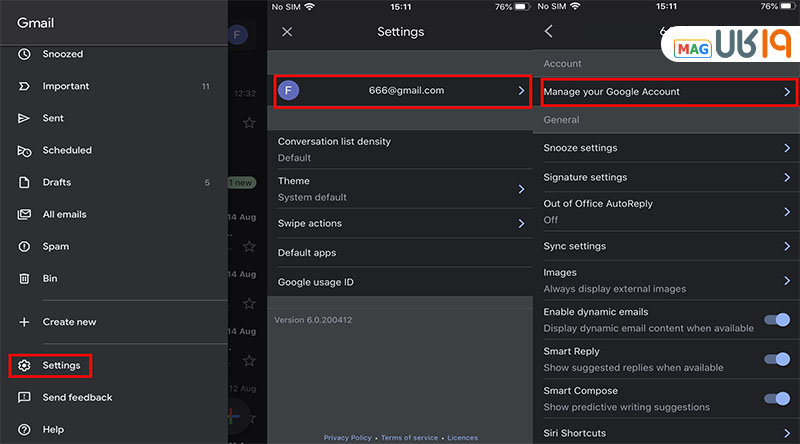Open the Snoozed menu item
The image size is (800, 444).
63,54
